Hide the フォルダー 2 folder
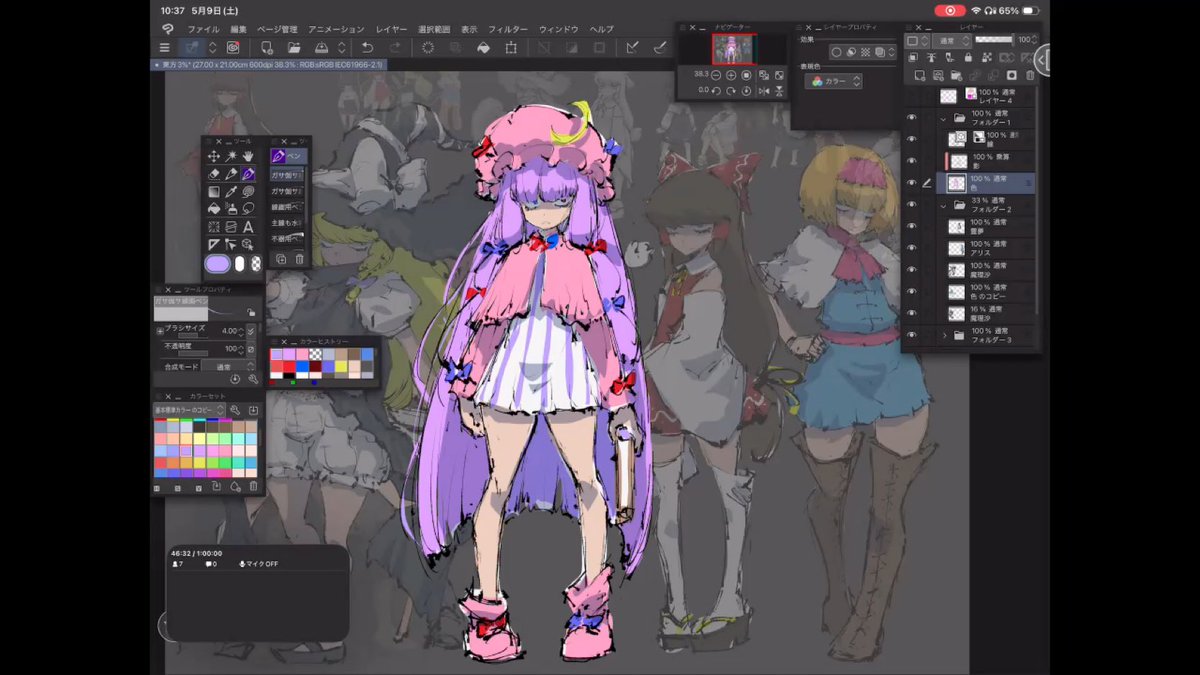 [911, 205]
